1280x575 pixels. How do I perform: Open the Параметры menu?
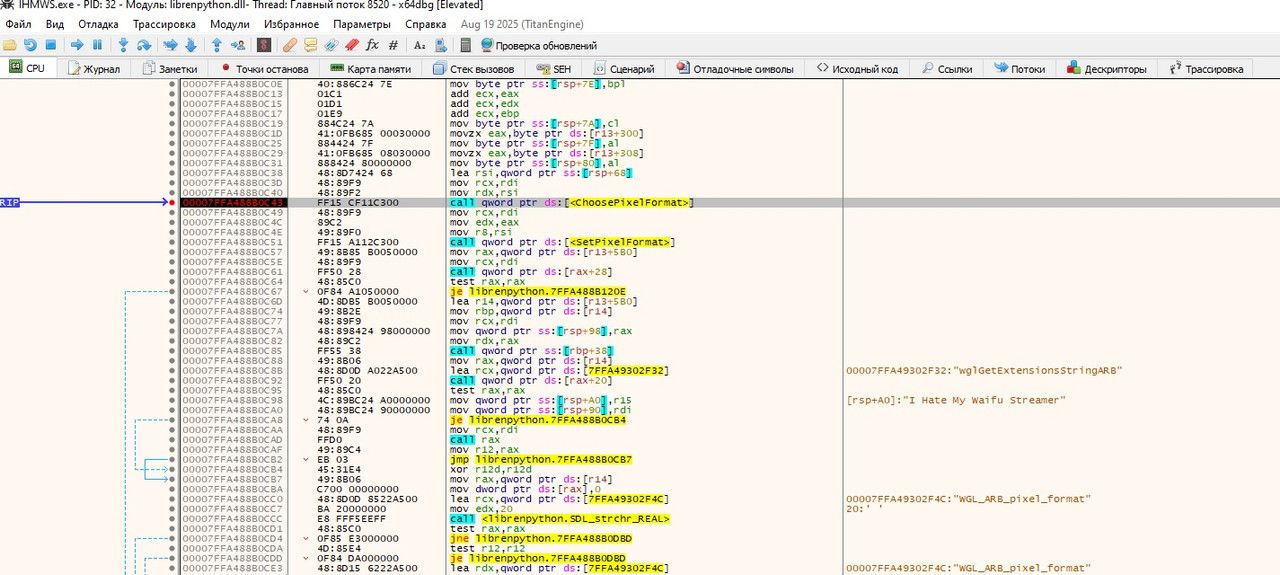point(362,24)
